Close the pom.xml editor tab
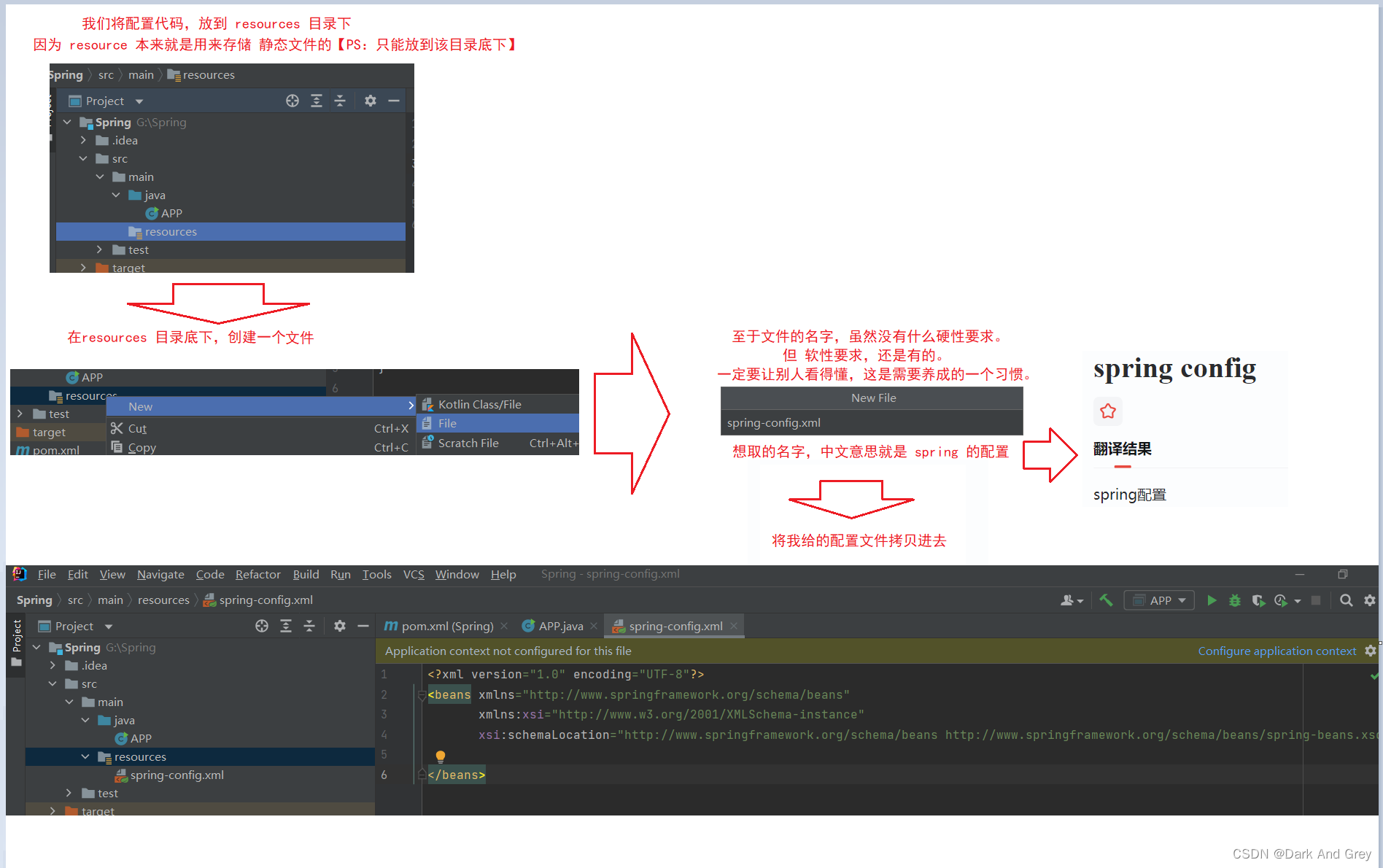Viewport: 1383px width, 868px height. (x=504, y=626)
